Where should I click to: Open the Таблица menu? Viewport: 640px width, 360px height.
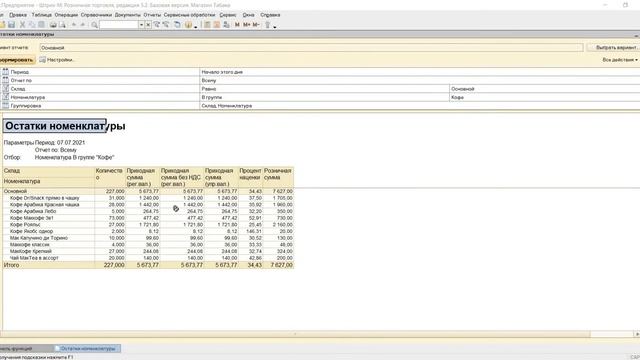point(42,15)
